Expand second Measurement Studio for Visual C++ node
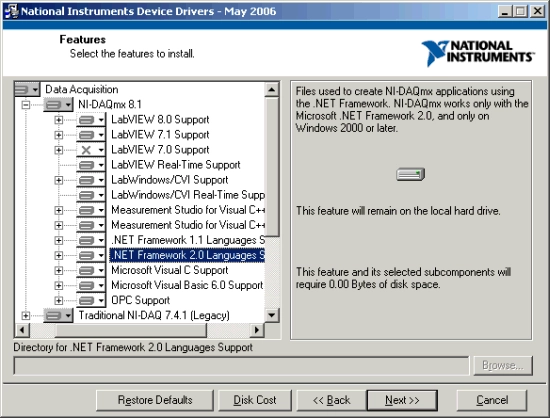 point(59,225)
